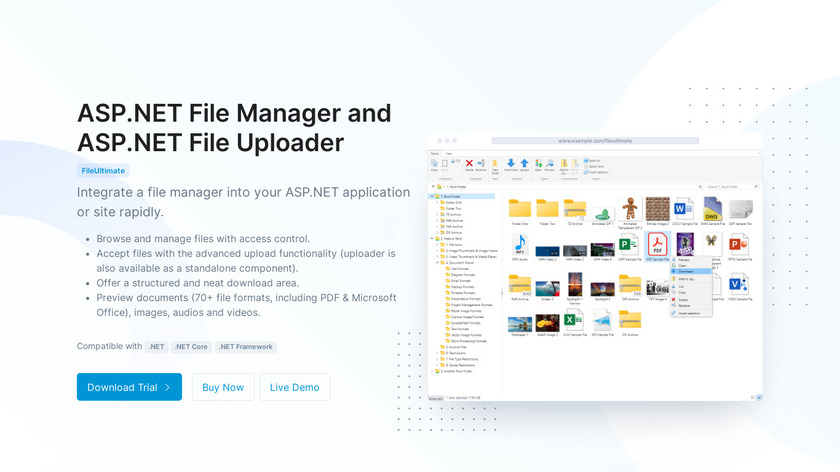Collapse the 4. Document Viewer tree node
This screenshot has height=472, width=840.
437,263
